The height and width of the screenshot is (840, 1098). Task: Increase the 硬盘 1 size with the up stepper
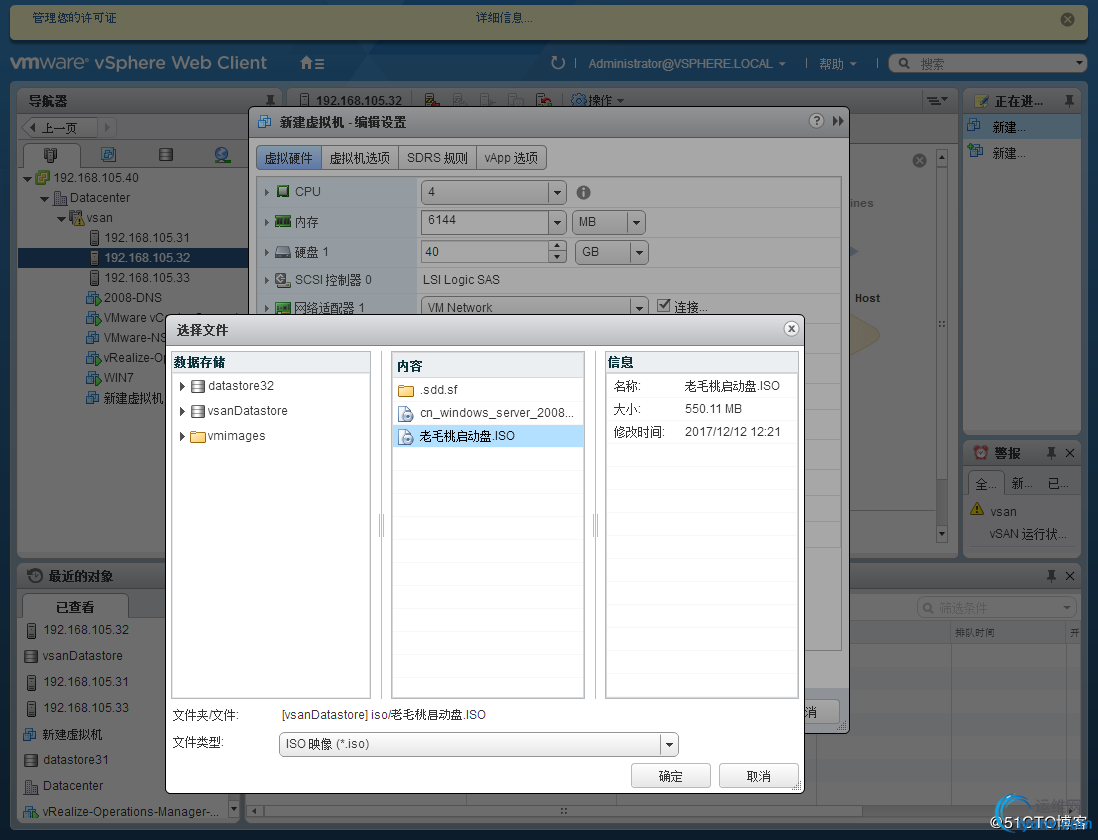point(557,246)
